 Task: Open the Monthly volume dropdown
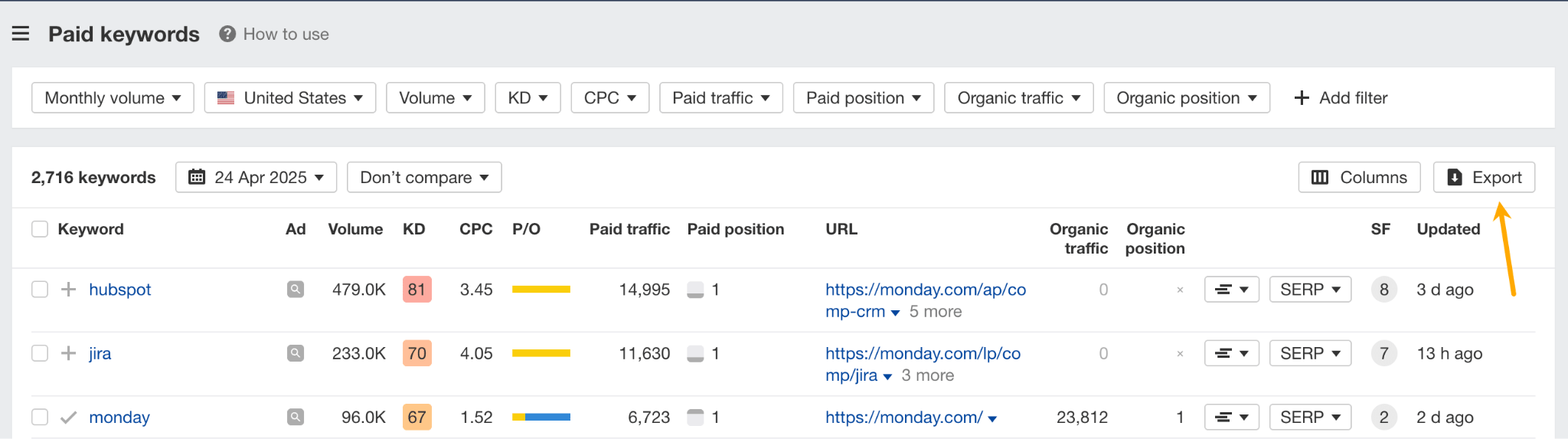point(113,98)
